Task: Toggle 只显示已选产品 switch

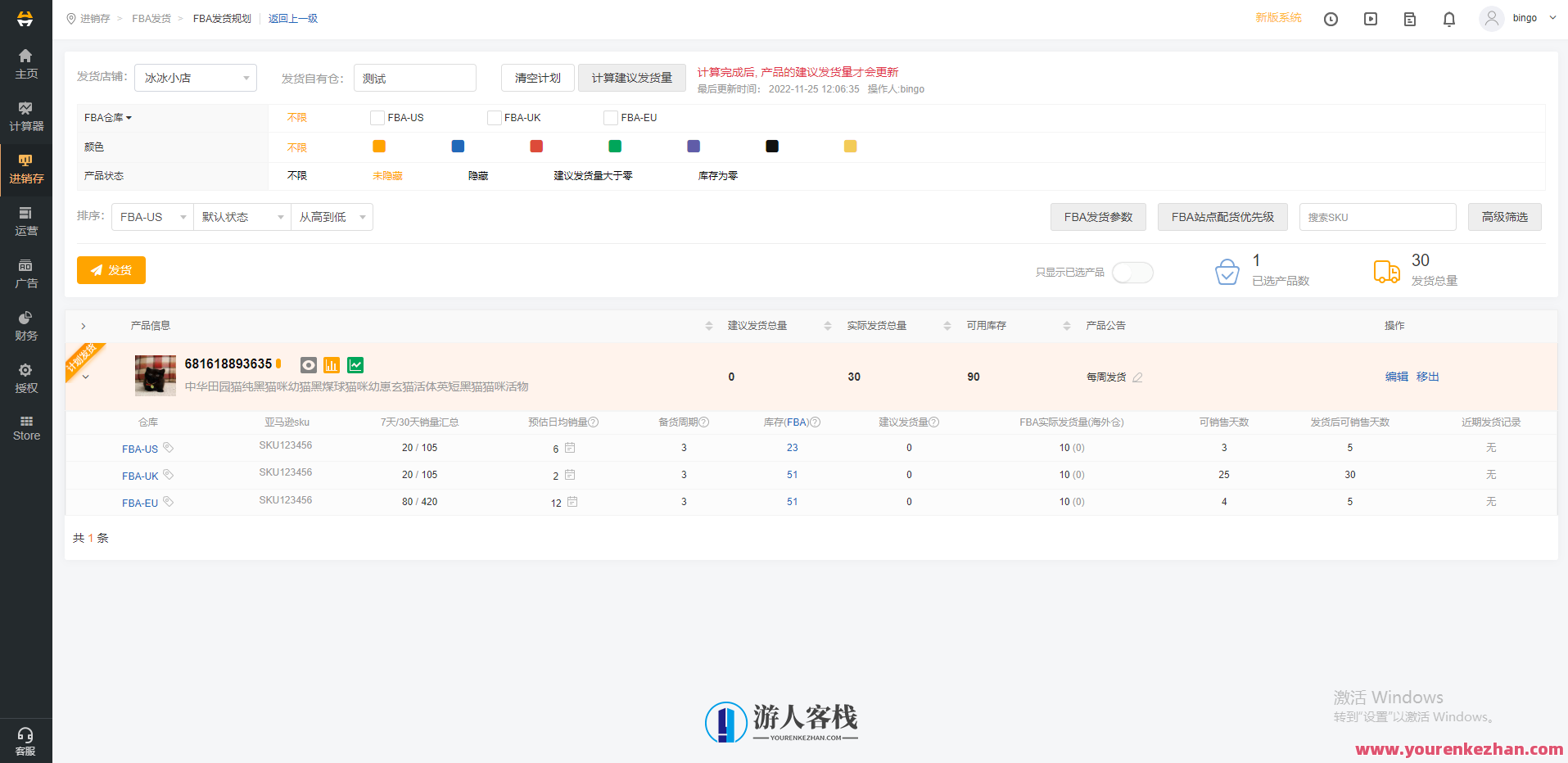Action: (x=1132, y=272)
